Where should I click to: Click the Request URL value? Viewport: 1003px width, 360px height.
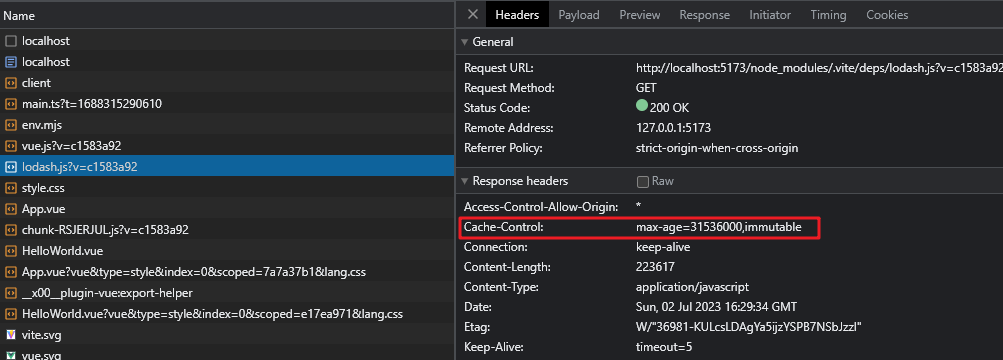(x=819, y=68)
